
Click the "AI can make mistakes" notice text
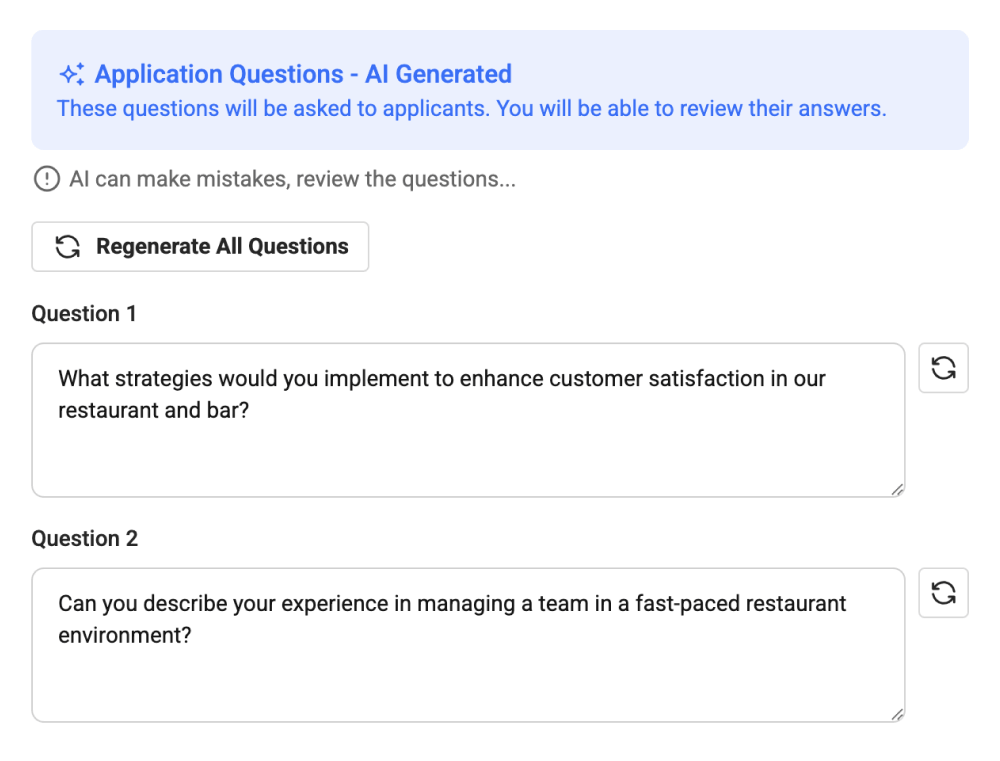point(292,180)
